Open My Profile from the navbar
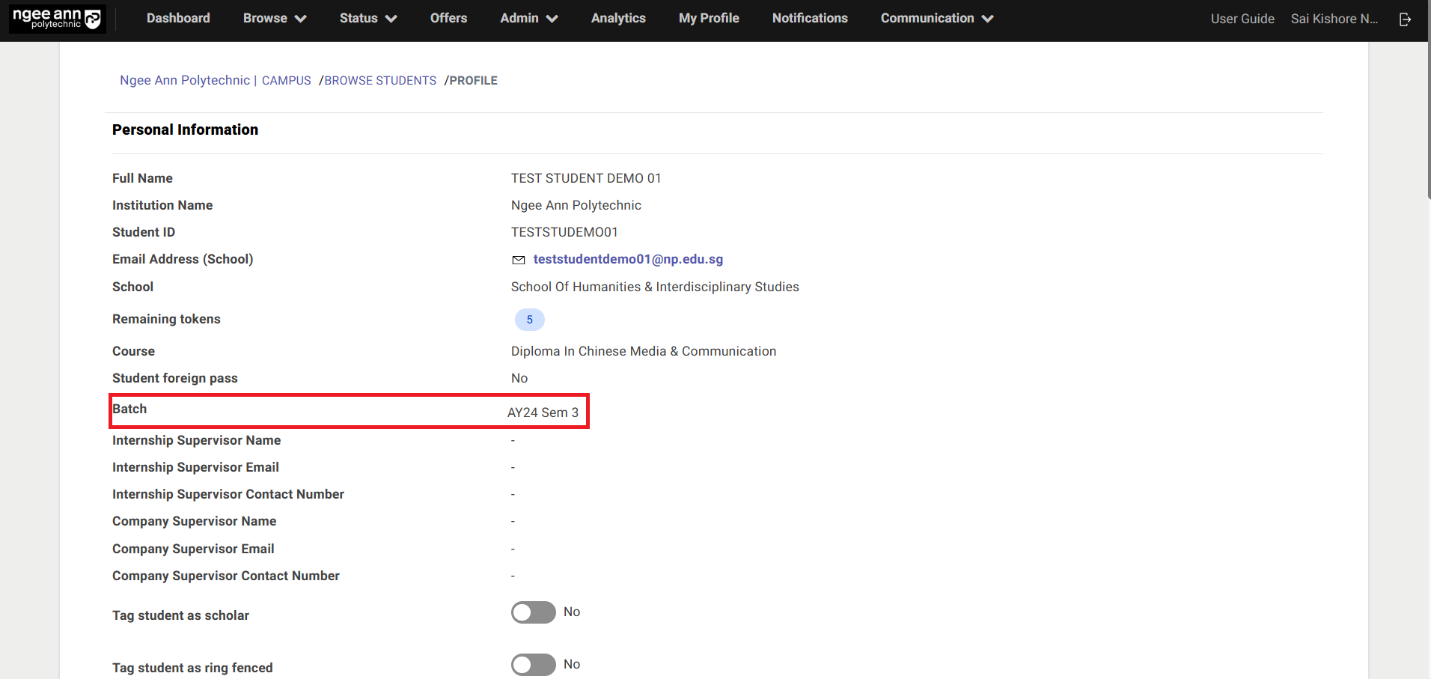The width and height of the screenshot is (1431, 679). (709, 18)
